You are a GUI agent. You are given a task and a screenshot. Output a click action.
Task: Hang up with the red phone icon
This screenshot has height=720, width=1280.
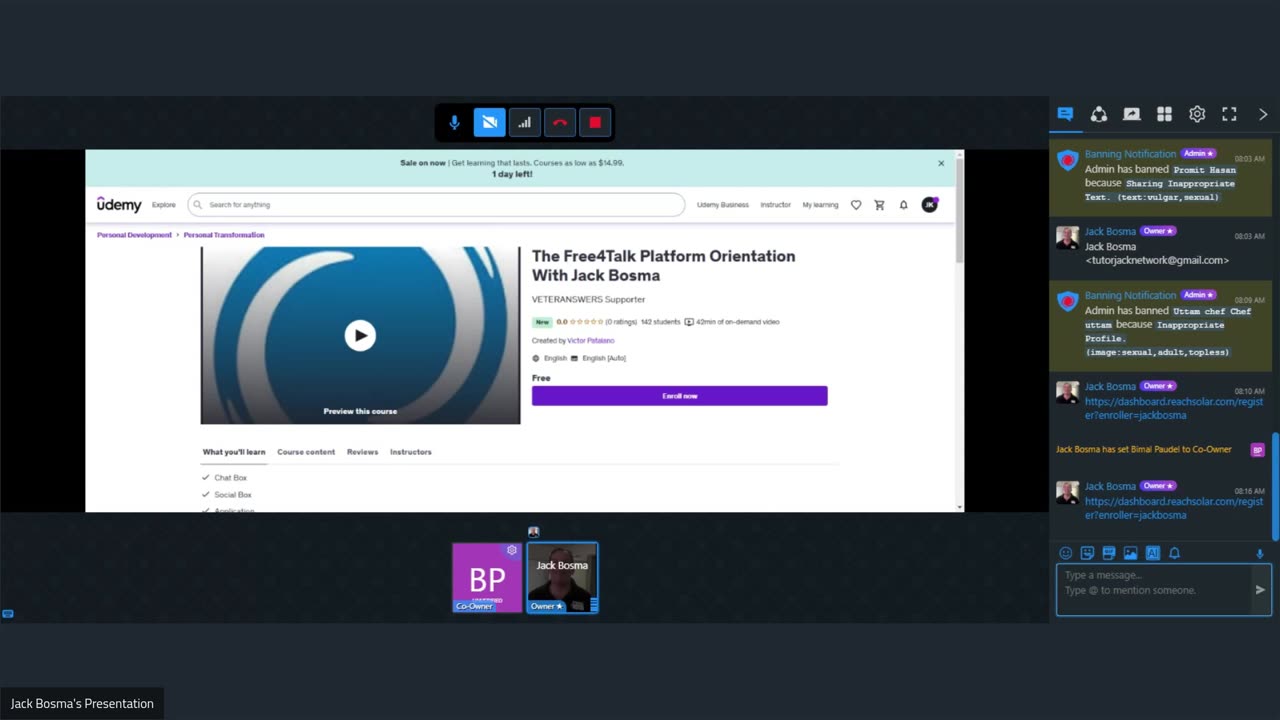tap(560, 123)
